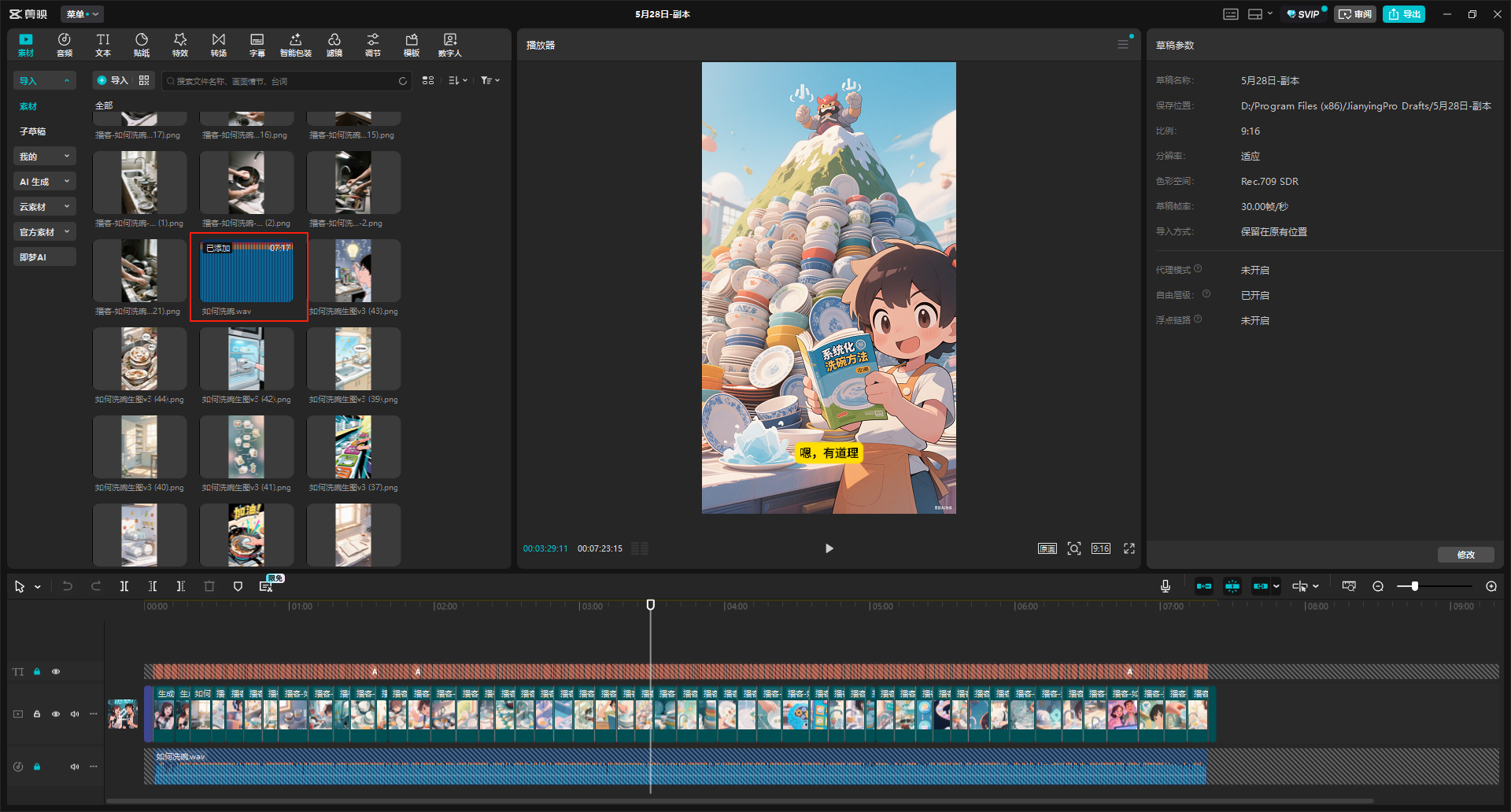Select the split clip tool
This screenshot has height=812, width=1511.
pyautogui.click(x=124, y=586)
